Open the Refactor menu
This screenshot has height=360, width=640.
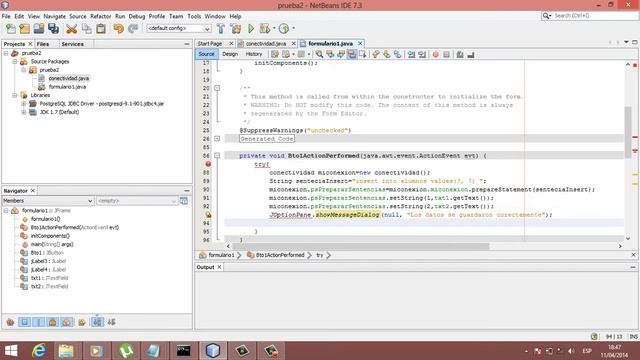pos(100,16)
